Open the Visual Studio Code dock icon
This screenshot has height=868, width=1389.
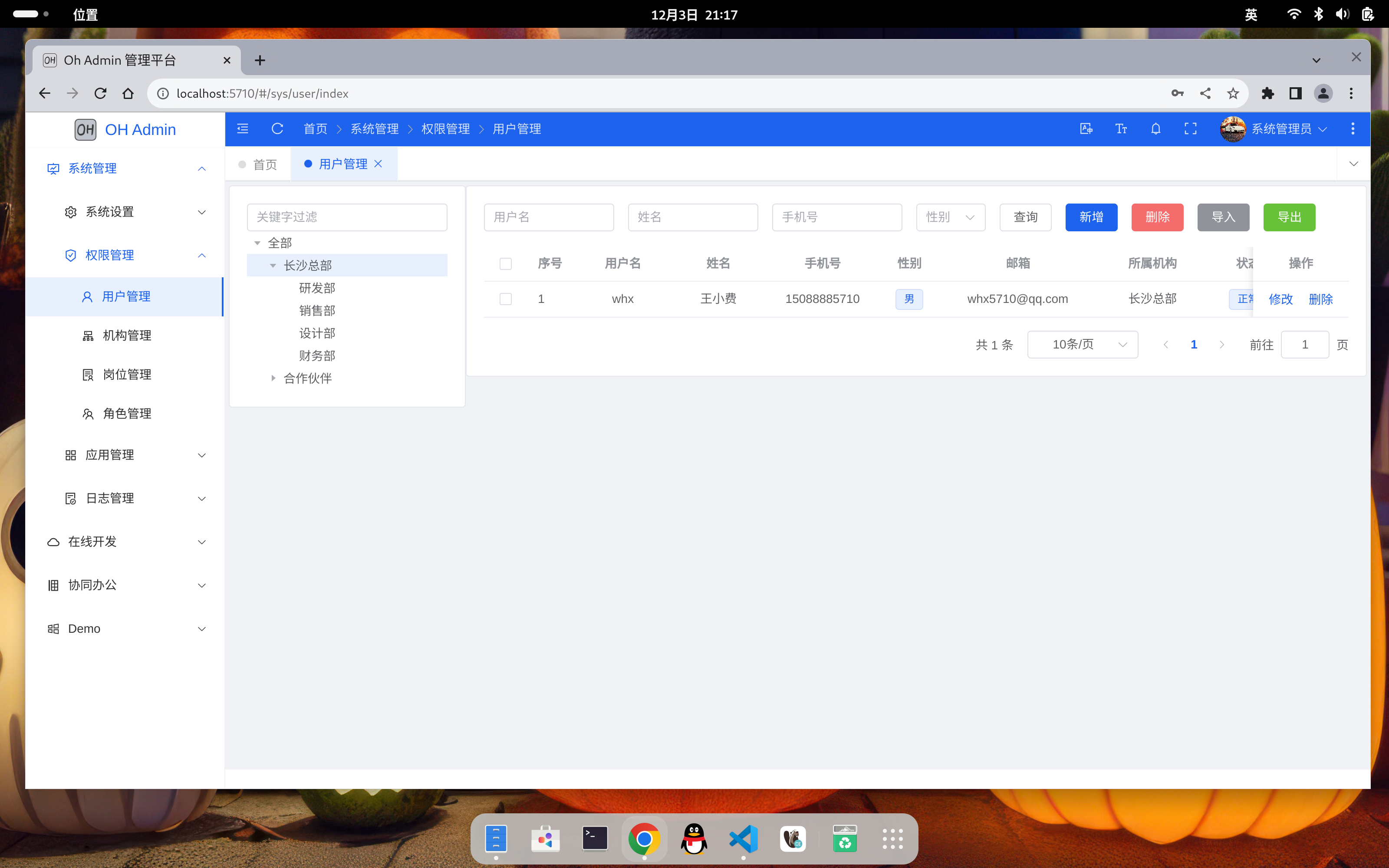(743, 839)
